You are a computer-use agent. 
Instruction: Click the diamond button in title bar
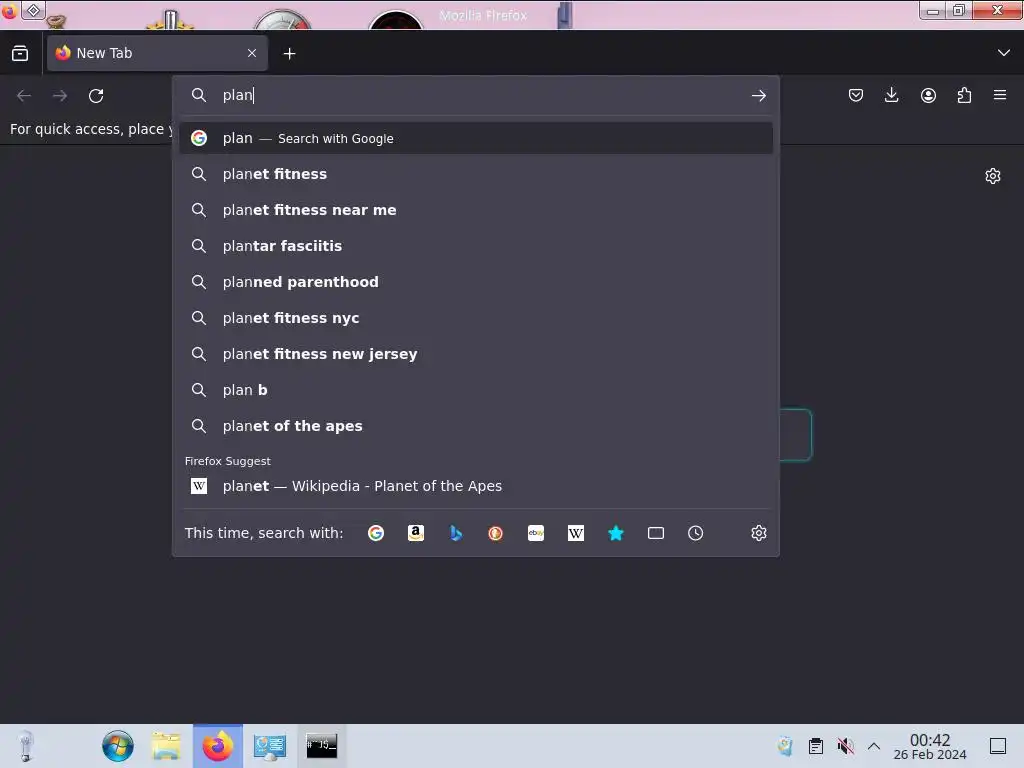click(34, 10)
